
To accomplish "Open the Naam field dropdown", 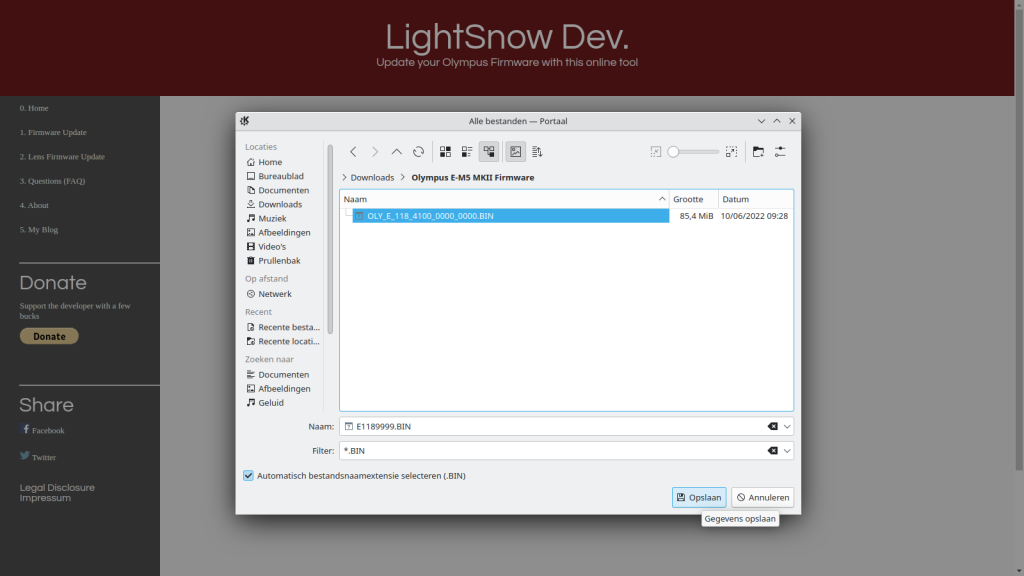I will click(x=787, y=426).
